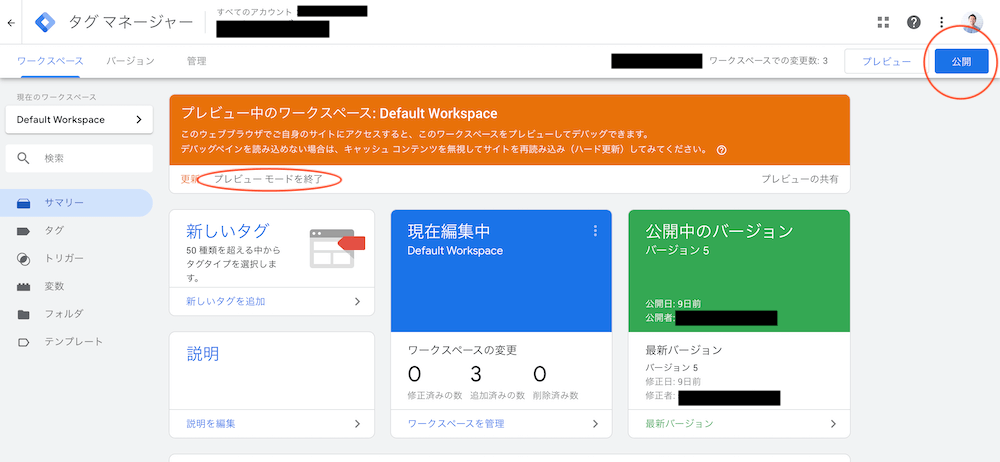Click the トリガー sidebar icon

(24, 258)
